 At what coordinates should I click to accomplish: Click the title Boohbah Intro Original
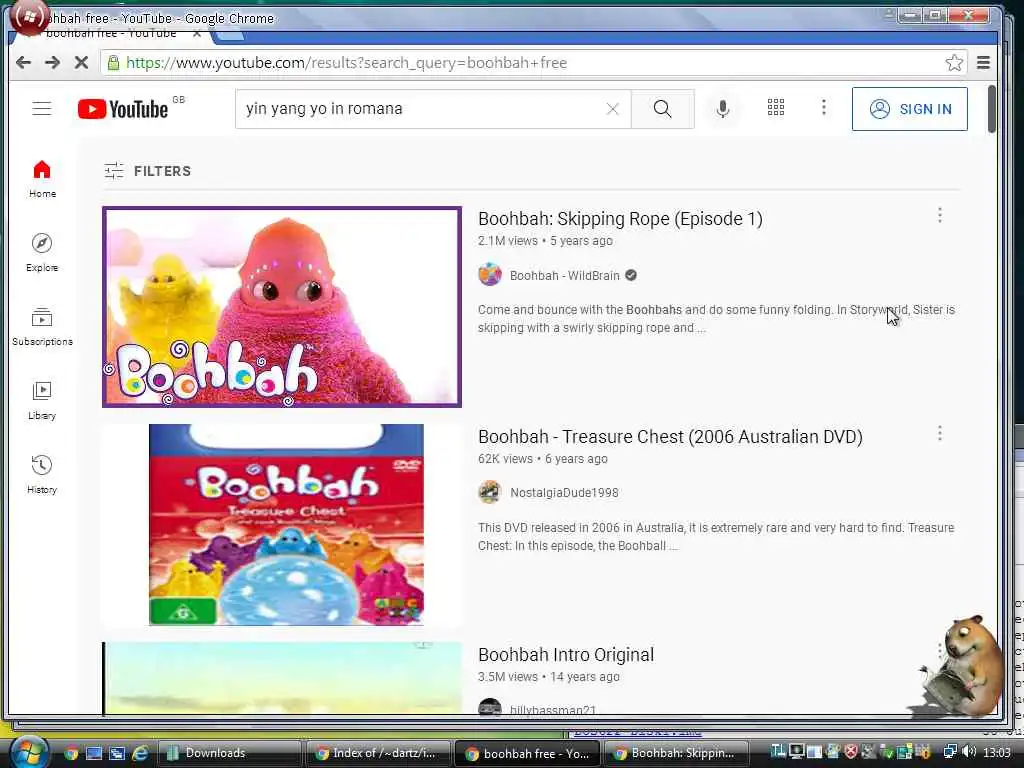[x=566, y=655]
